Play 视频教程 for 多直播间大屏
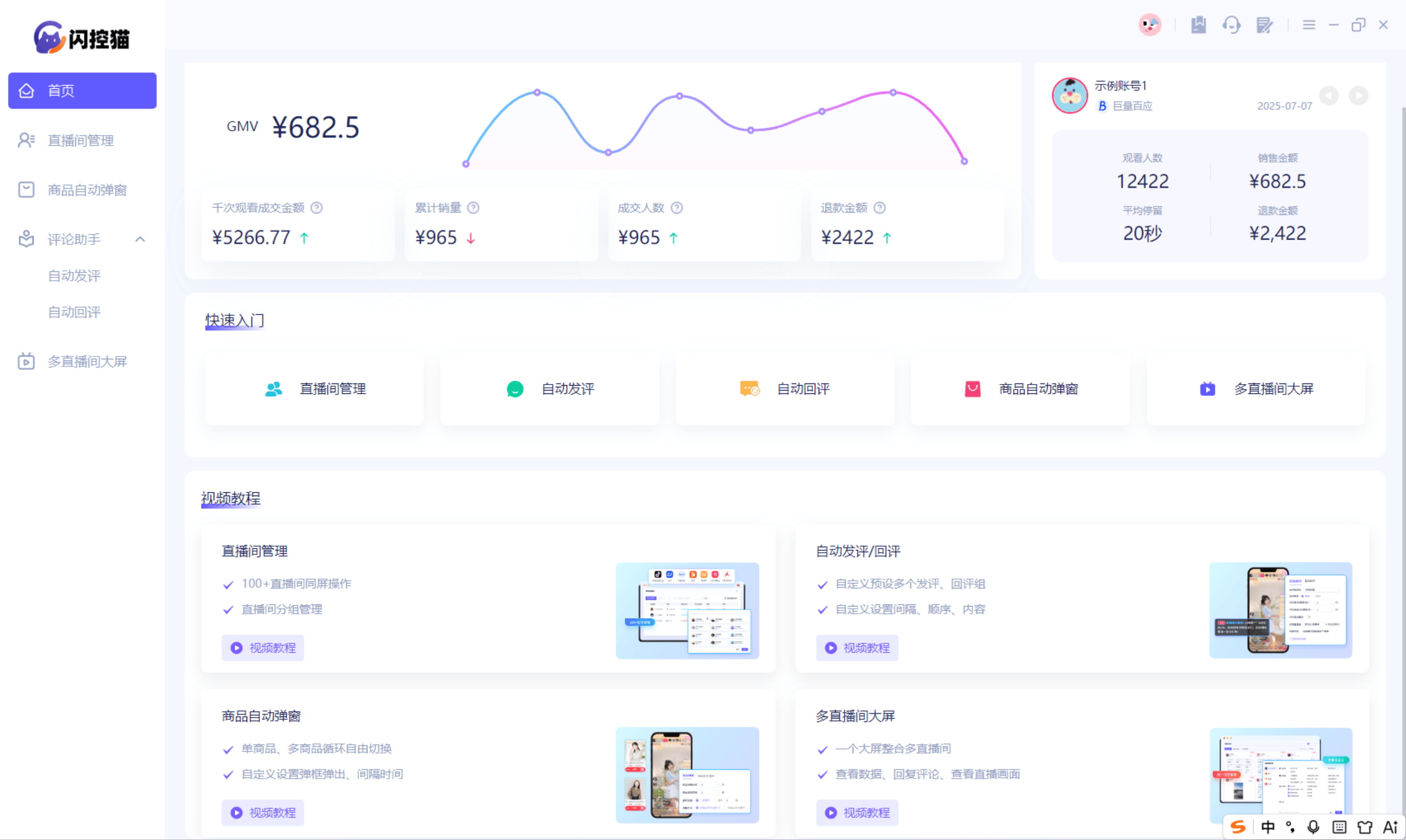1406x840 pixels. [857, 813]
